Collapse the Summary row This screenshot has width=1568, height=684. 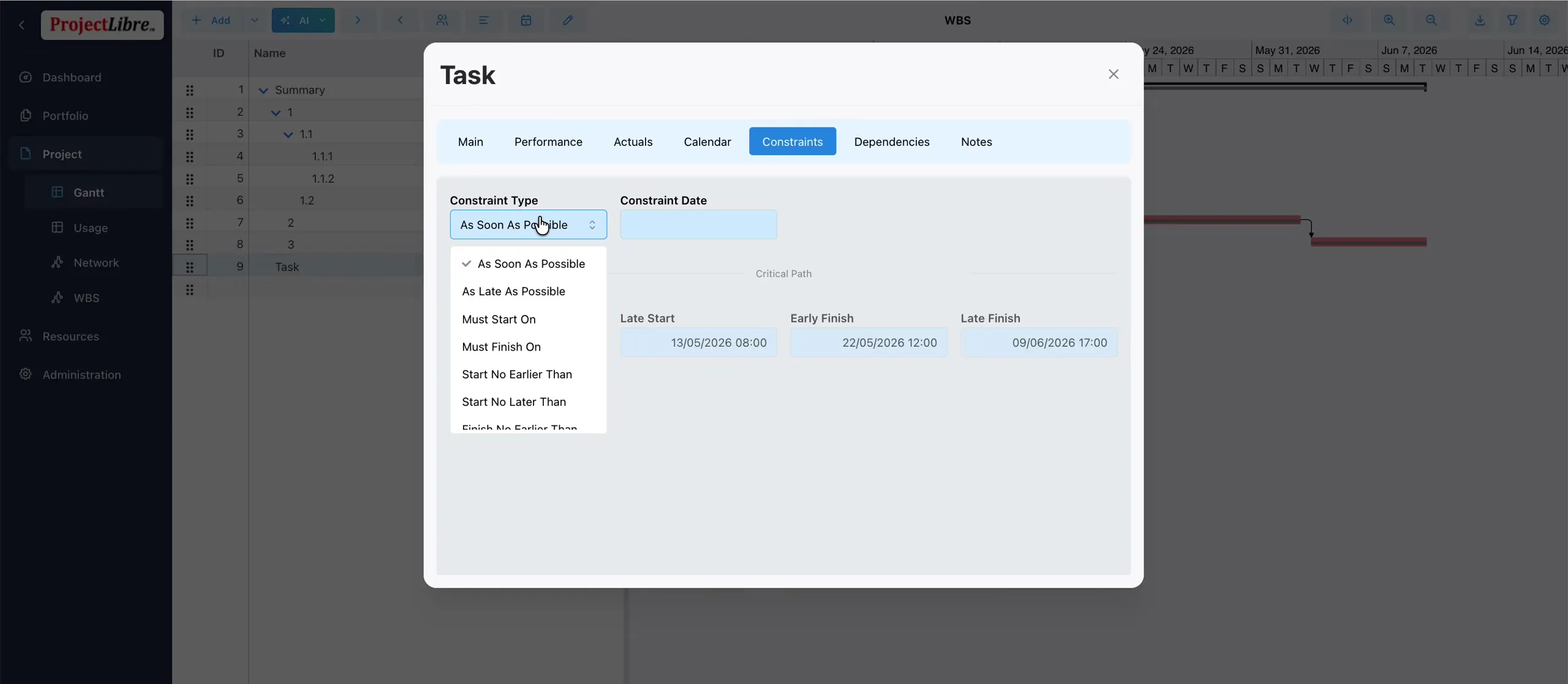pyautogui.click(x=263, y=90)
